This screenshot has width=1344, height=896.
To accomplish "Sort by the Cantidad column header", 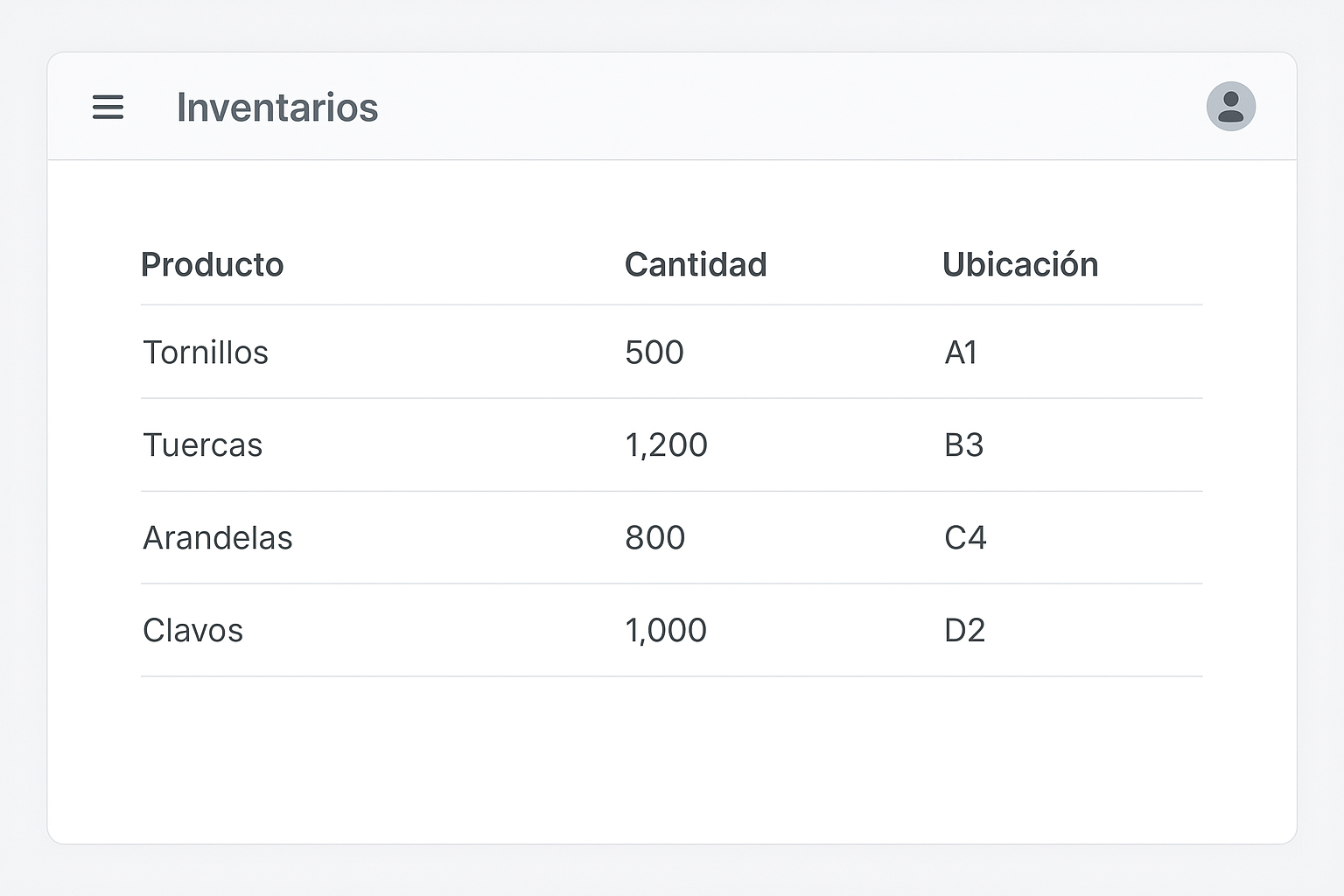I will (x=696, y=264).
